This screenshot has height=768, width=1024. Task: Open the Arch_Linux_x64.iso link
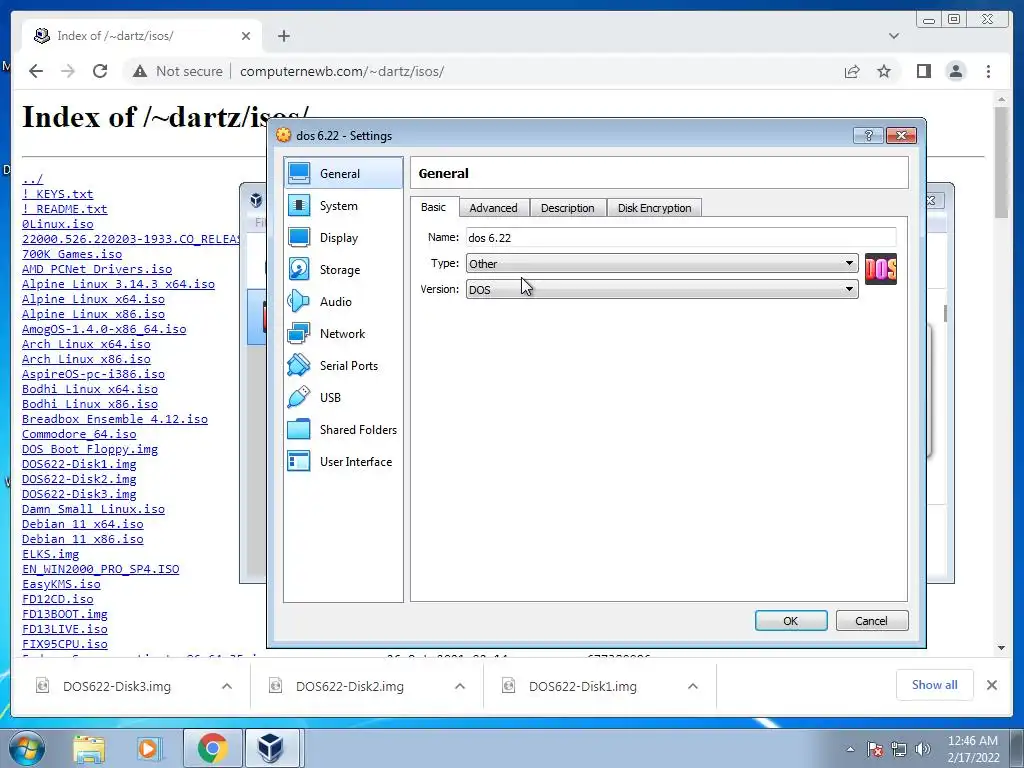tap(86, 344)
